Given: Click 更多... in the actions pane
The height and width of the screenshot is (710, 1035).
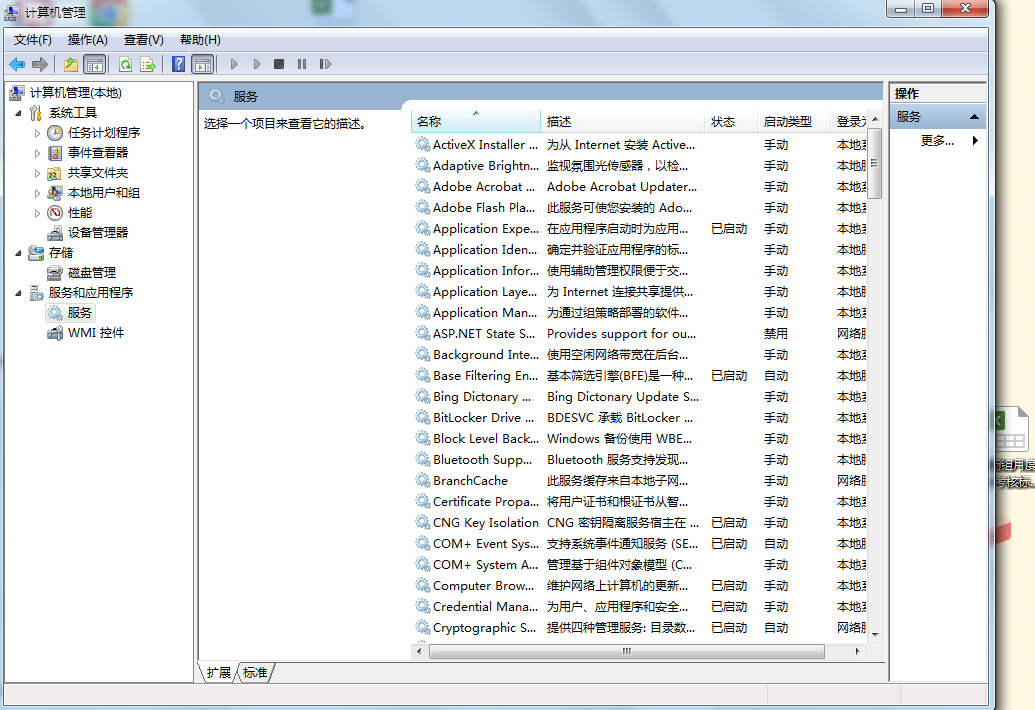Looking at the screenshot, I should coord(936,141).
